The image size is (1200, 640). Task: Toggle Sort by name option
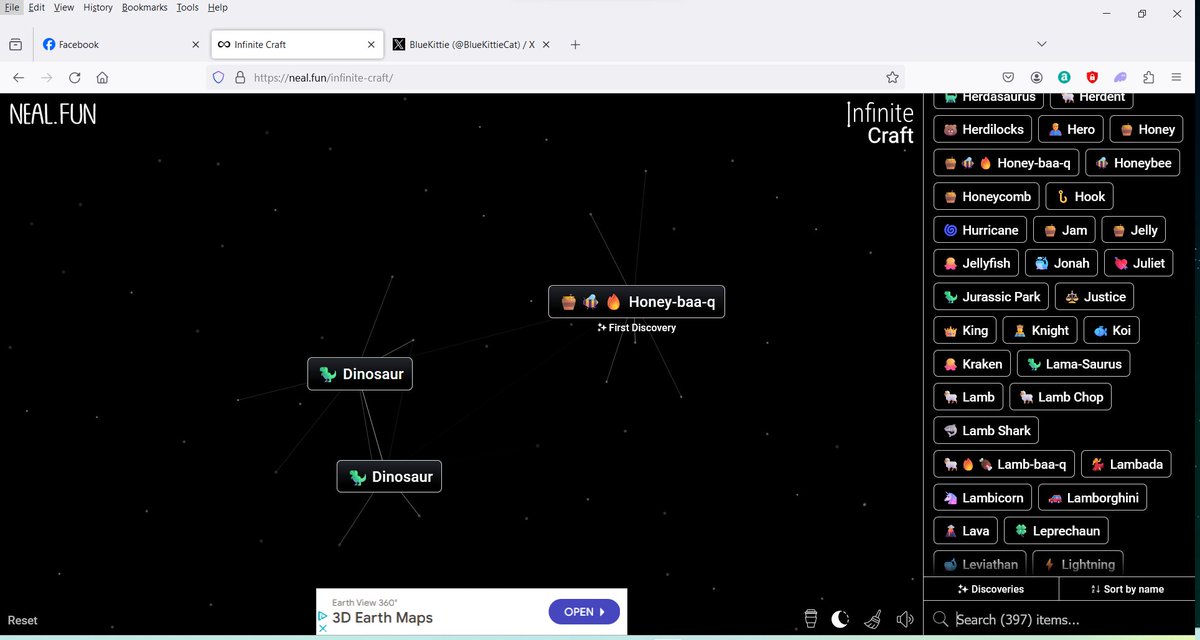(x=1127, y=589)
